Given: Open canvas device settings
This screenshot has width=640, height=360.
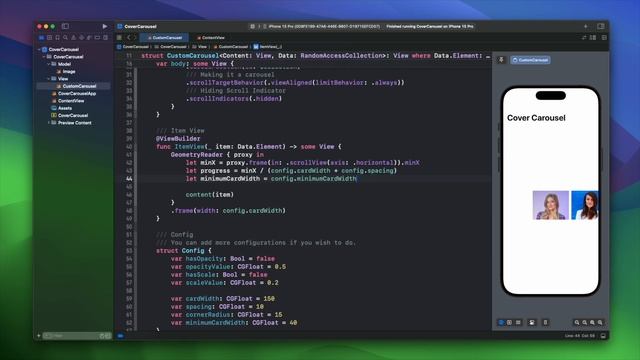Looking at the screenshot, I should coord(532,322).
